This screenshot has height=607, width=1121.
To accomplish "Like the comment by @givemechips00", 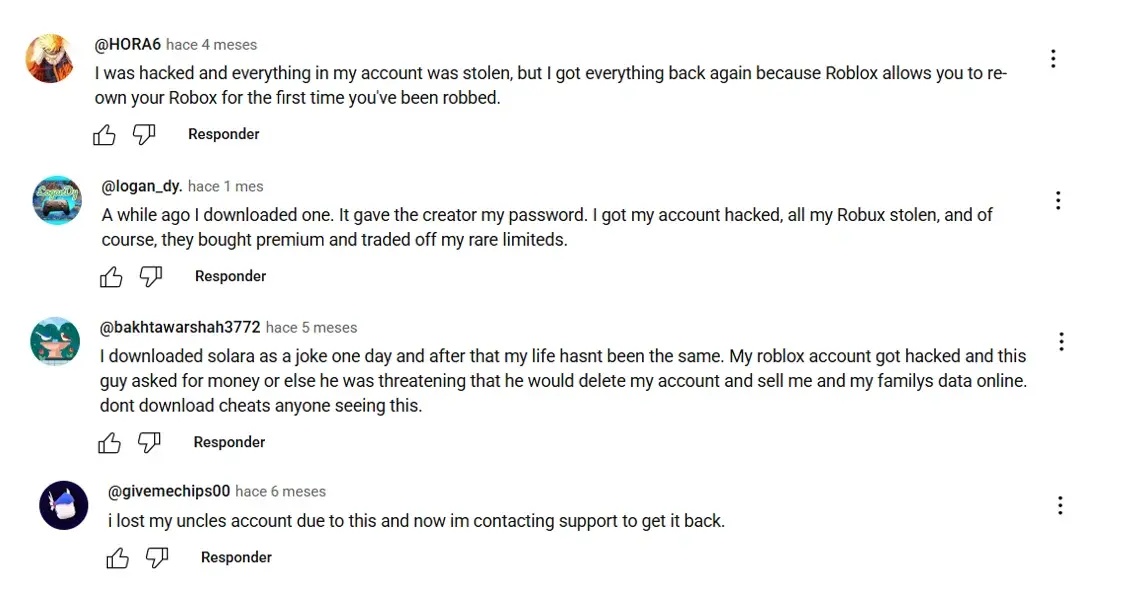I will point(117,558).
